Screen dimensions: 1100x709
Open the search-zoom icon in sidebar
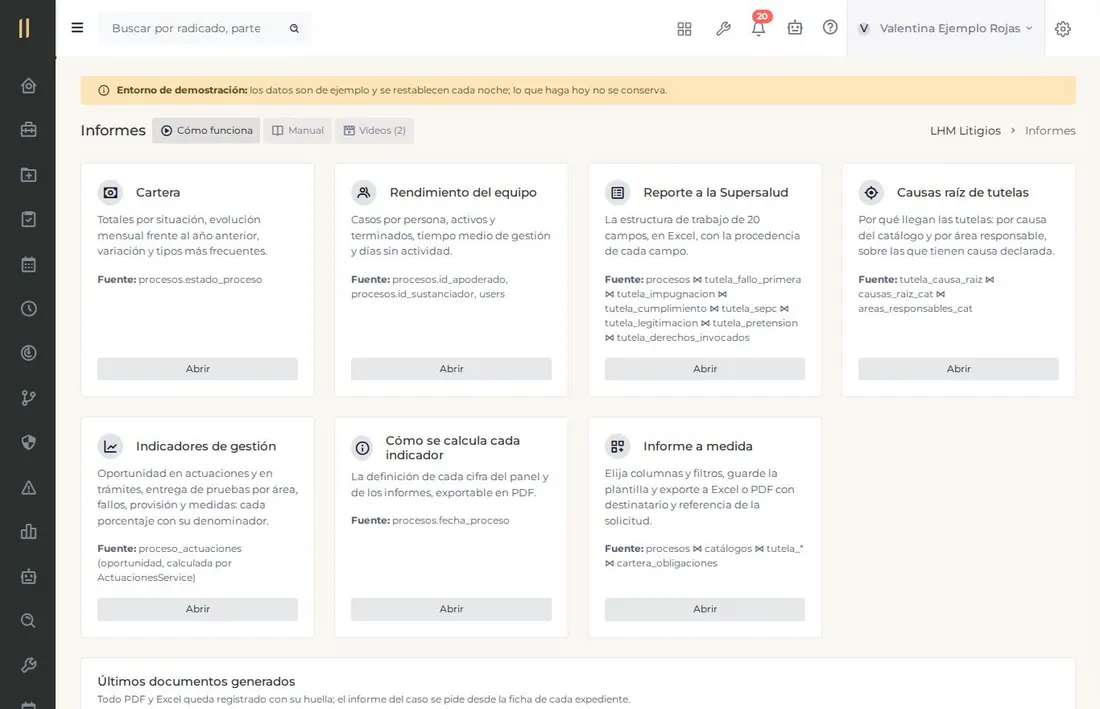[28, 621]
